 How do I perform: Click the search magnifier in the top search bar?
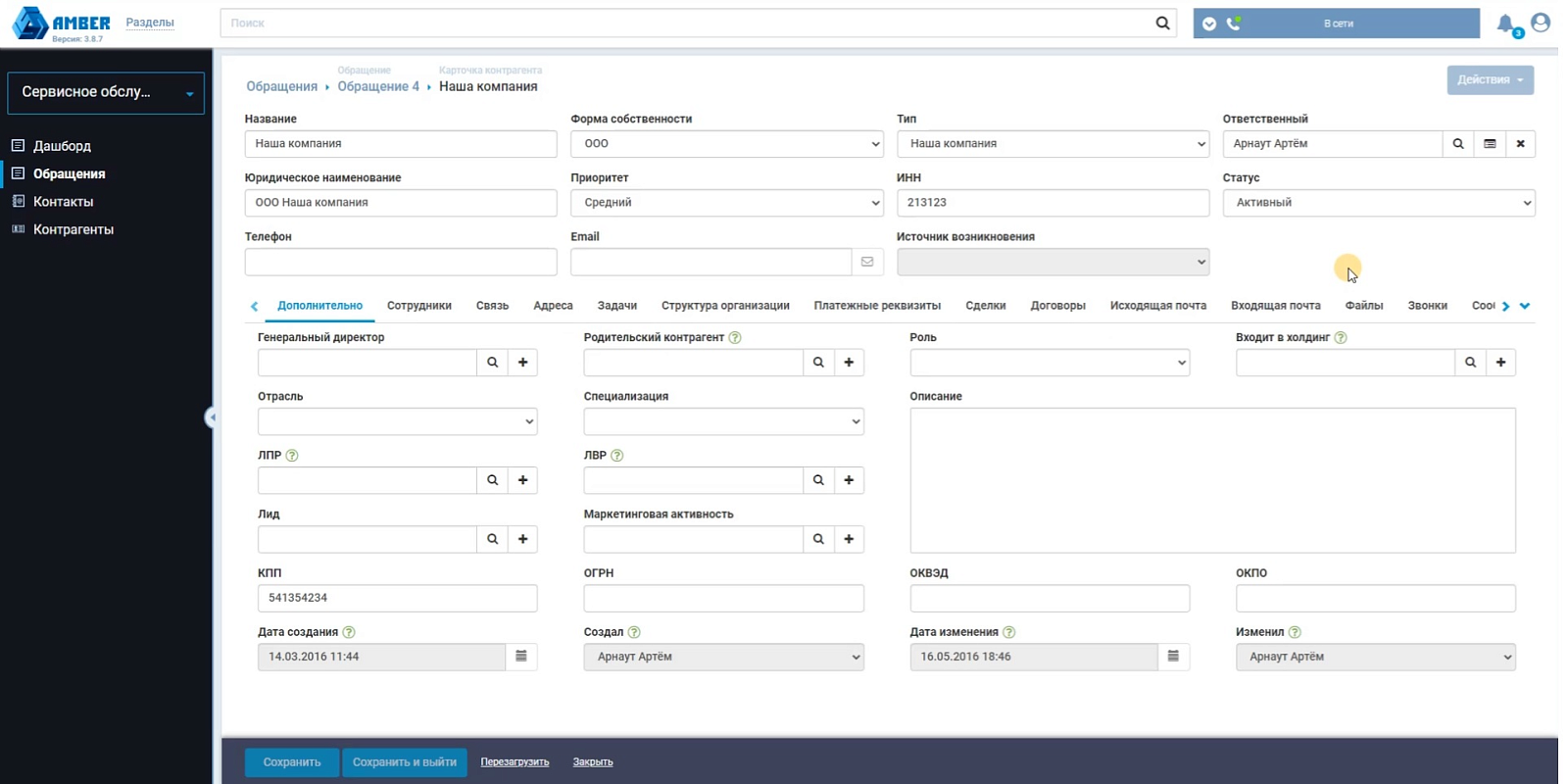[1162, 23]
